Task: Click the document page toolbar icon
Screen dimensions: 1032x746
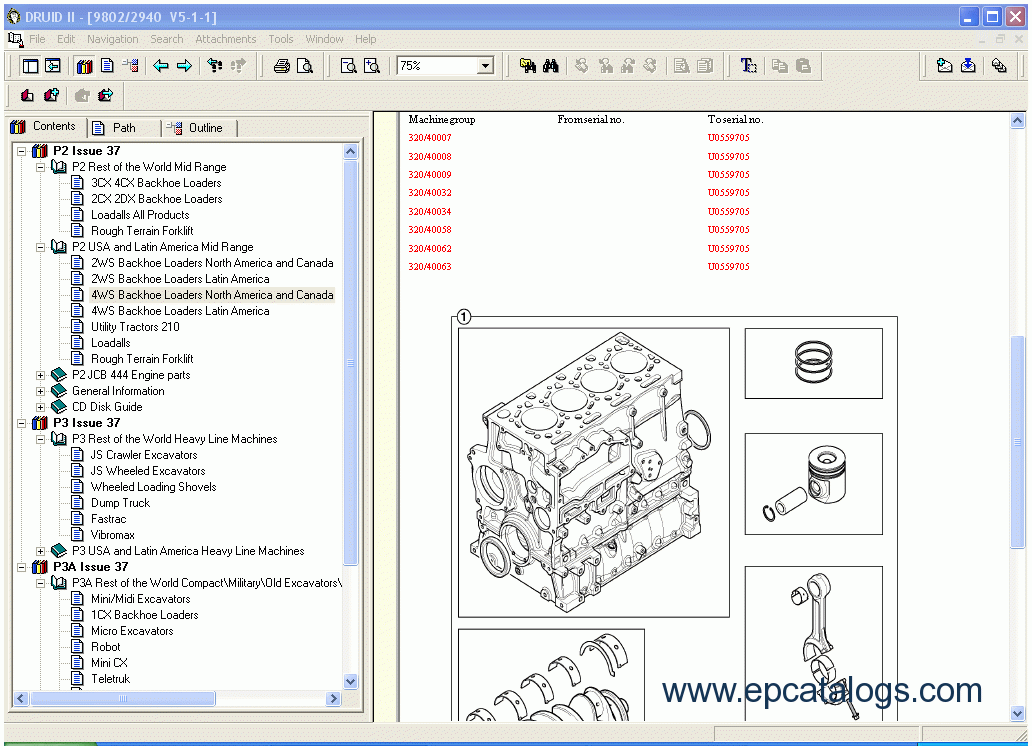Action: (107, 66)
